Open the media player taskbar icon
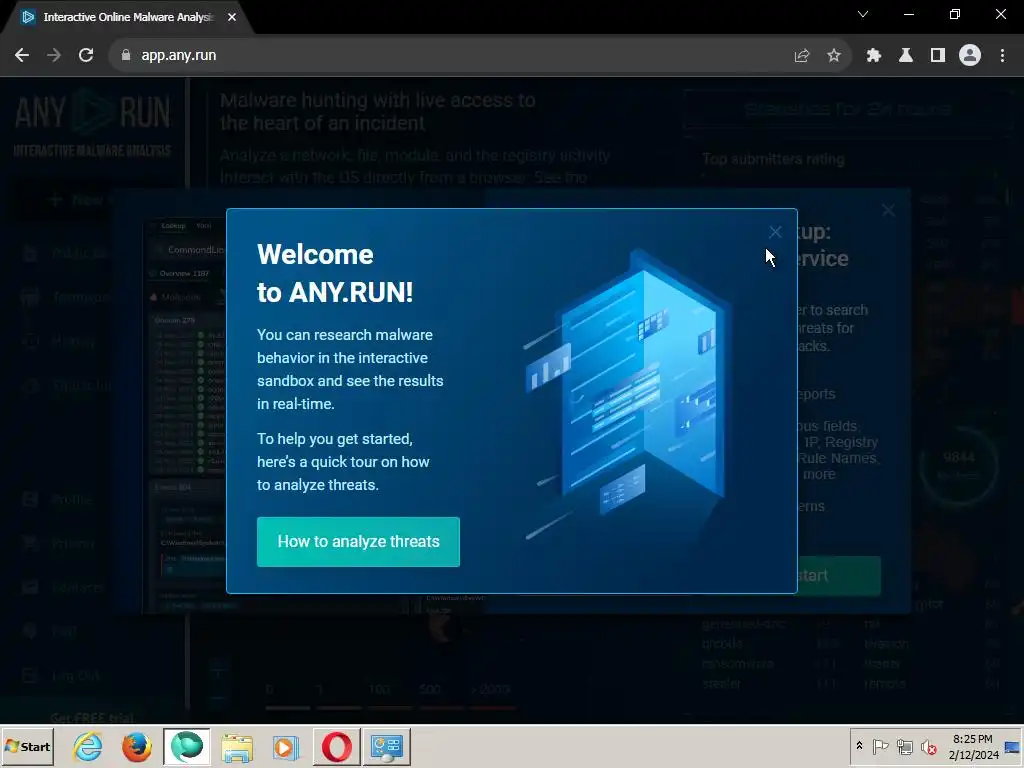 (286, 746)
